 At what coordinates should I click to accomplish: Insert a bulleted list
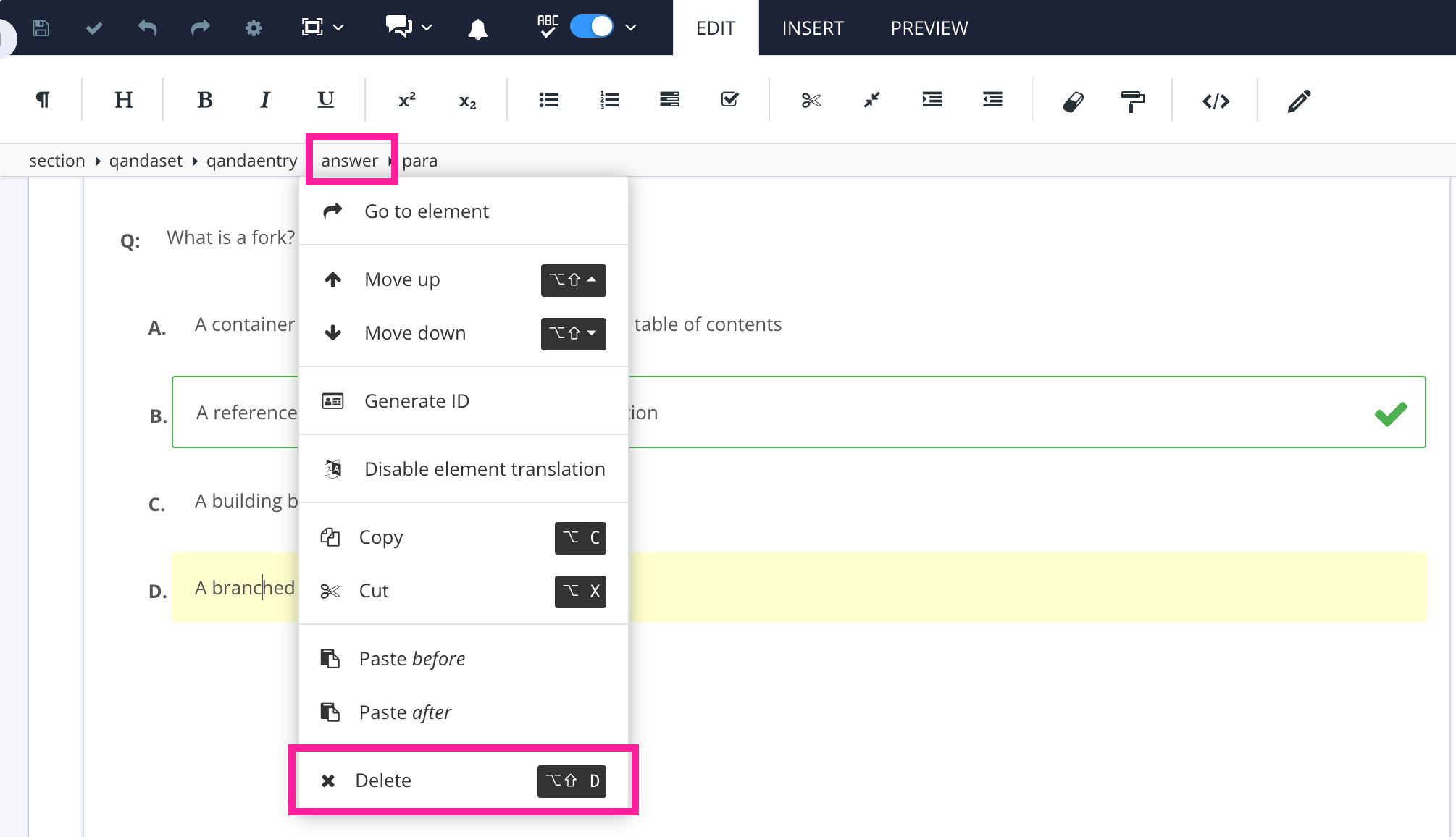pos(548,100)
